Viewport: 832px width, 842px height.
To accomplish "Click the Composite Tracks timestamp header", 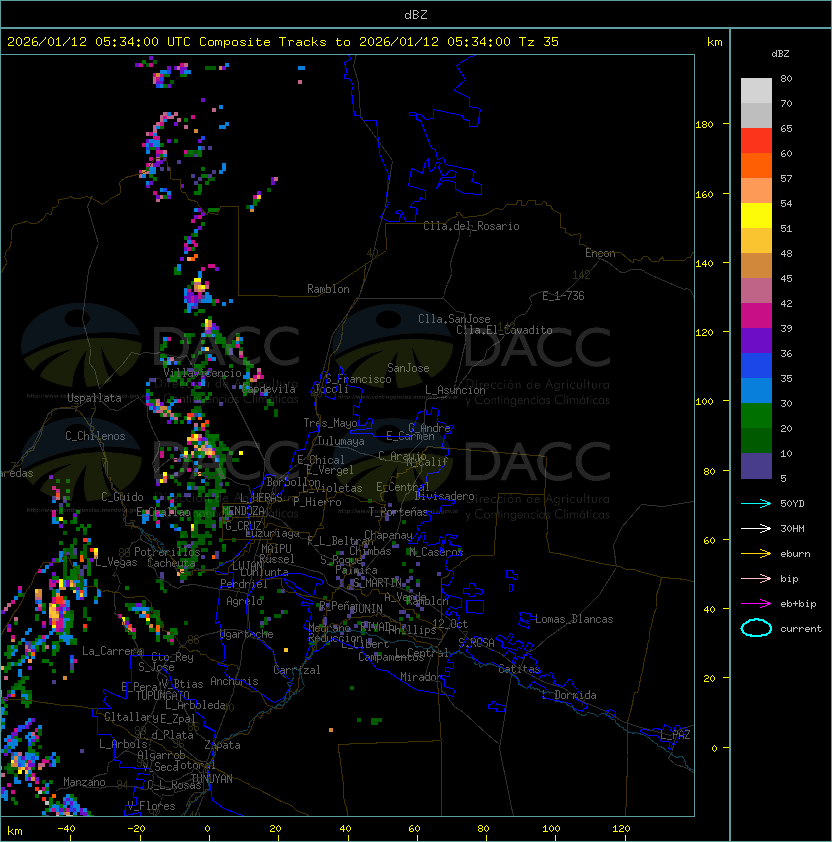I will [x=283, y=42].
